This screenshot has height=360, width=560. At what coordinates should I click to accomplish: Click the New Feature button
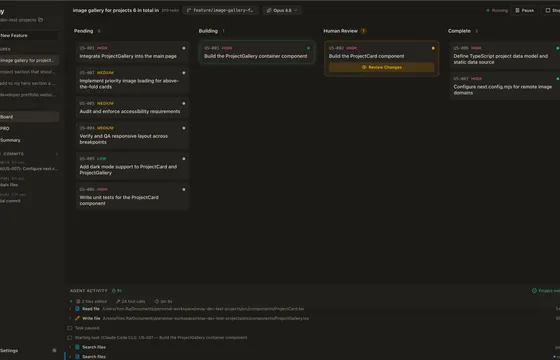(x=29, y=35)
